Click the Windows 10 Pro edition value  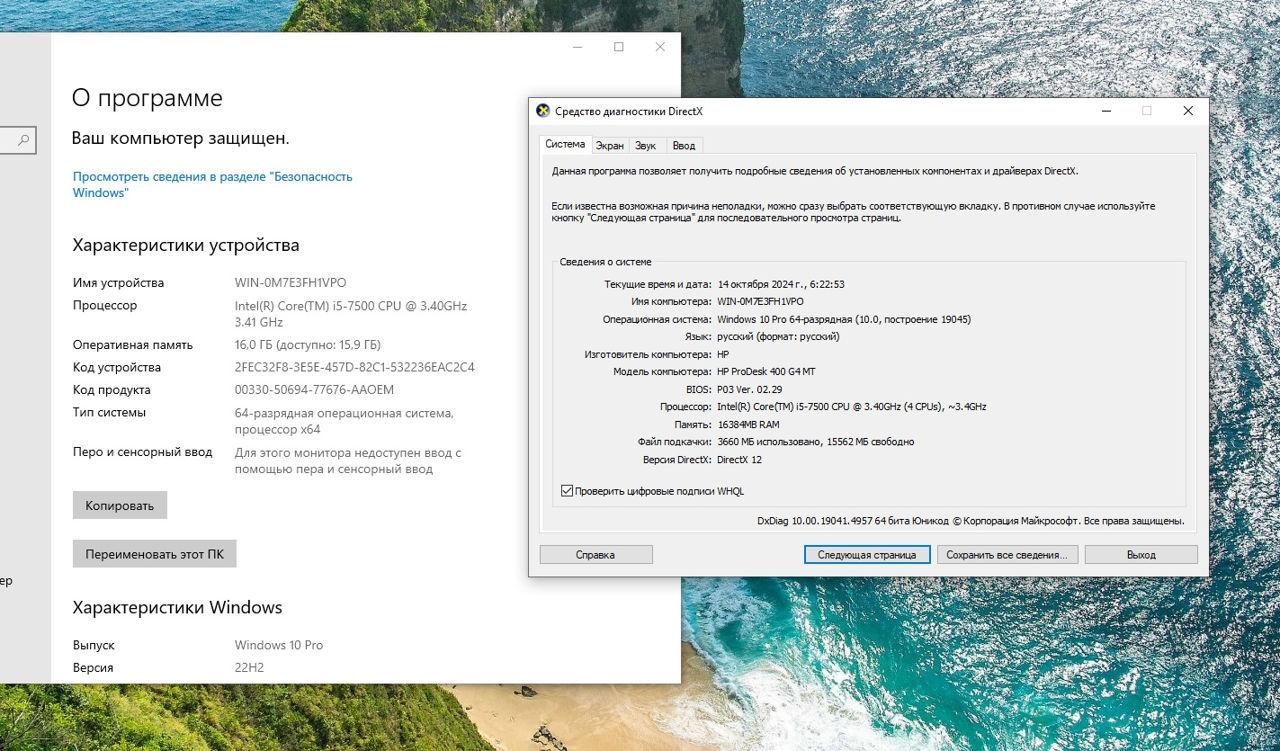tap(279, 645)
